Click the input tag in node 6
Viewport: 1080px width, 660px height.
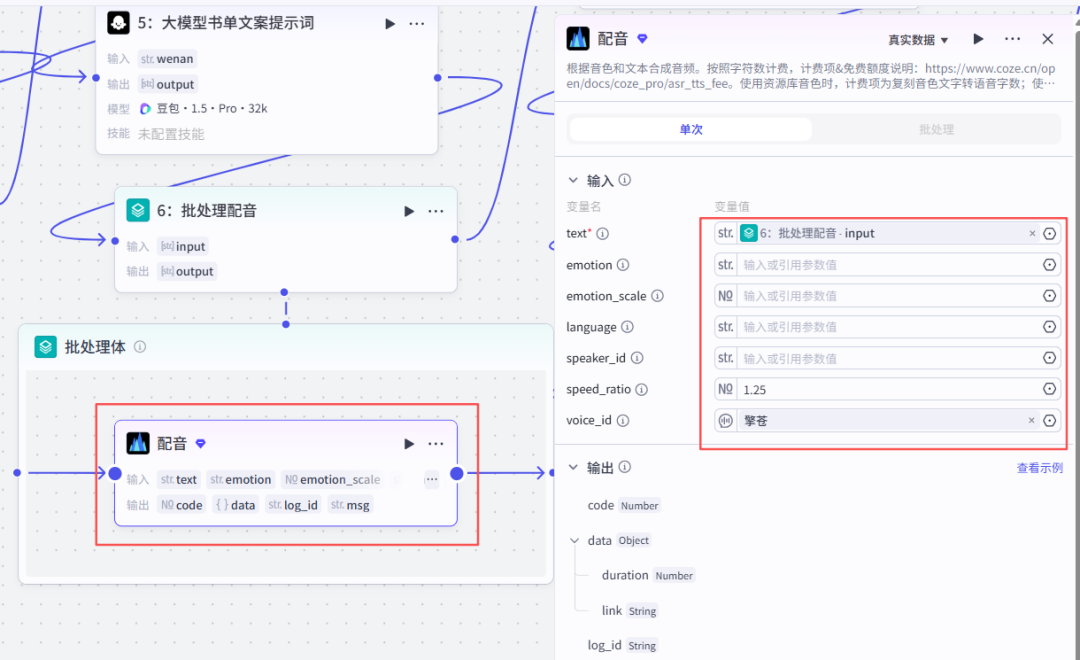tap(183, 246)
